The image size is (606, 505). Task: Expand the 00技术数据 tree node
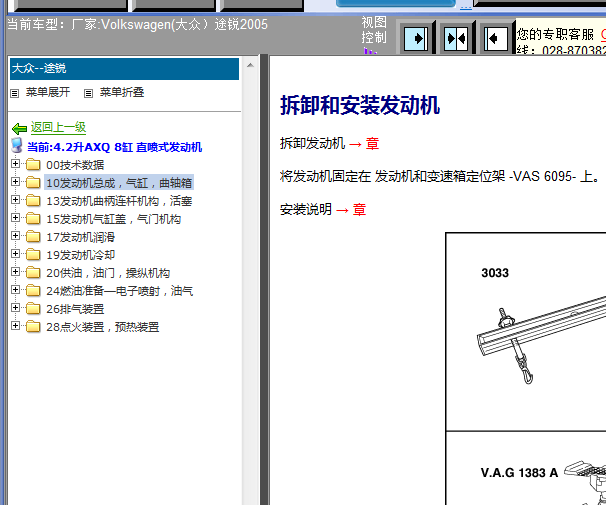(x=15, y=163)
